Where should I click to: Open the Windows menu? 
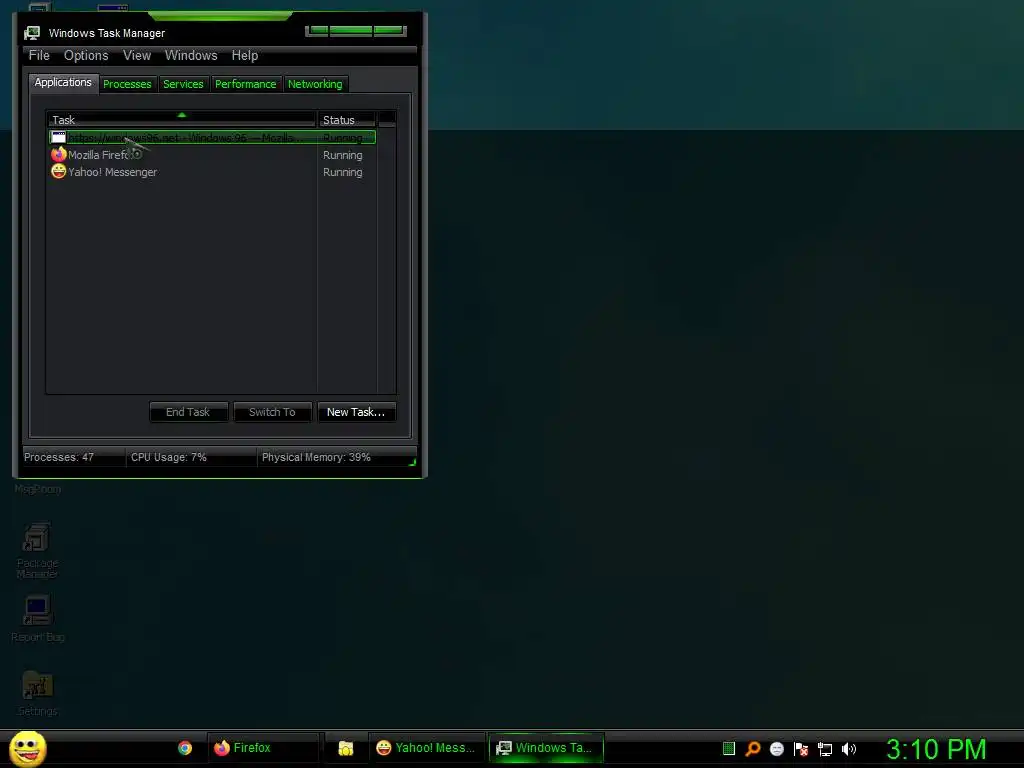tap(191, 56)
